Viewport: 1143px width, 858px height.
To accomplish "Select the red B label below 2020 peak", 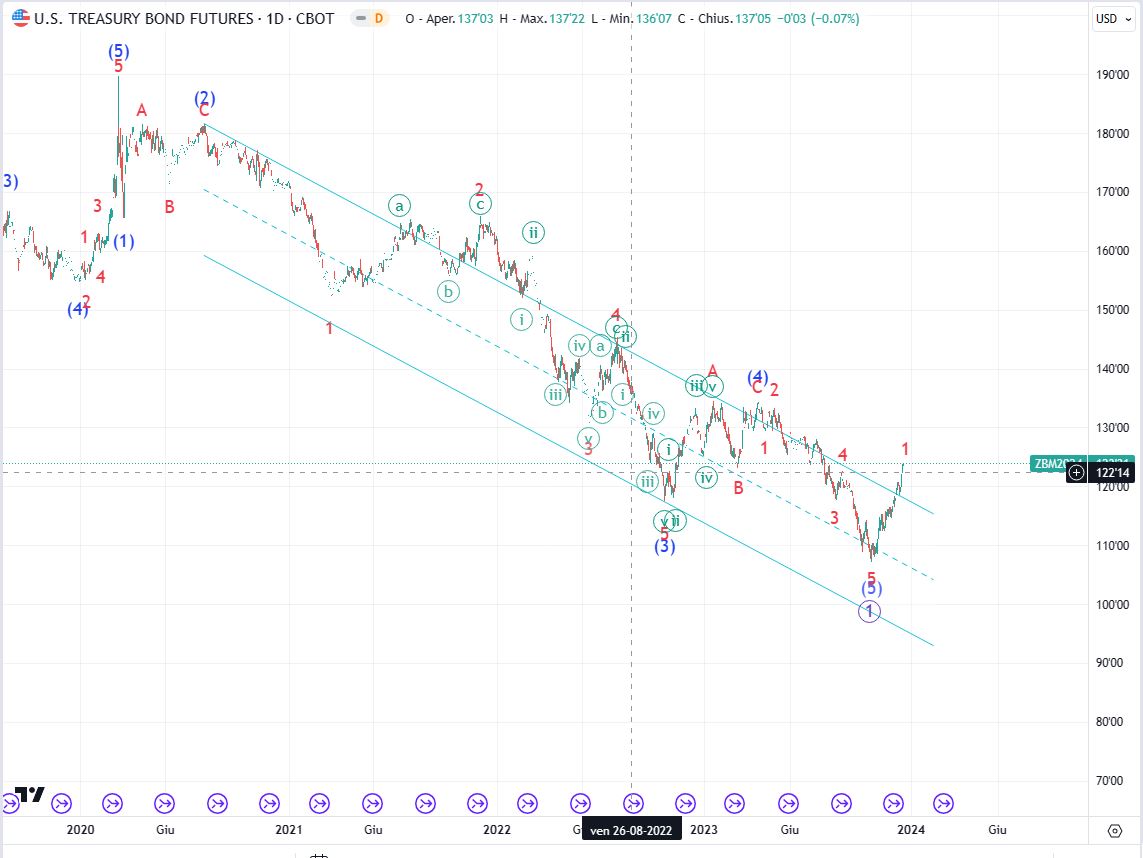I will [169, 207].
